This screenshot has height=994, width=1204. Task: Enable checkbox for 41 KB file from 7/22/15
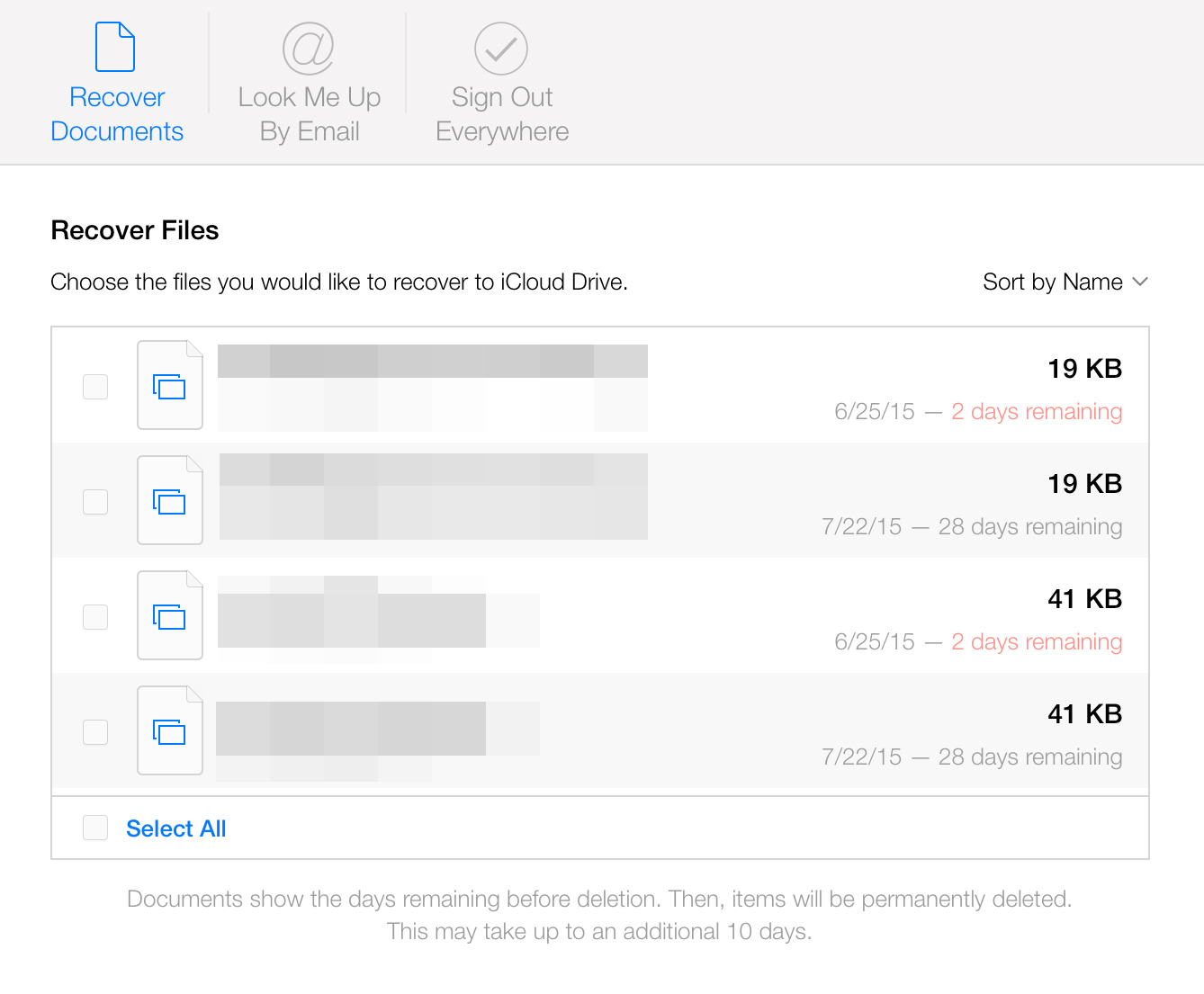tap(95, 732)
